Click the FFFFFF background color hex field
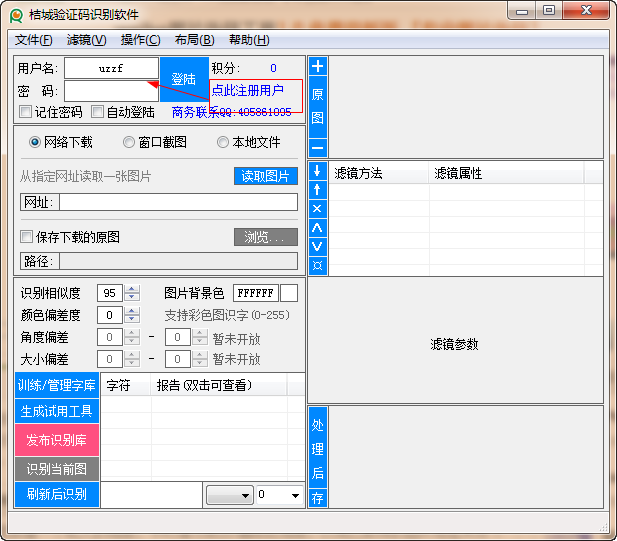This screenshot has width=617, height=541. [x=256, y=293]
